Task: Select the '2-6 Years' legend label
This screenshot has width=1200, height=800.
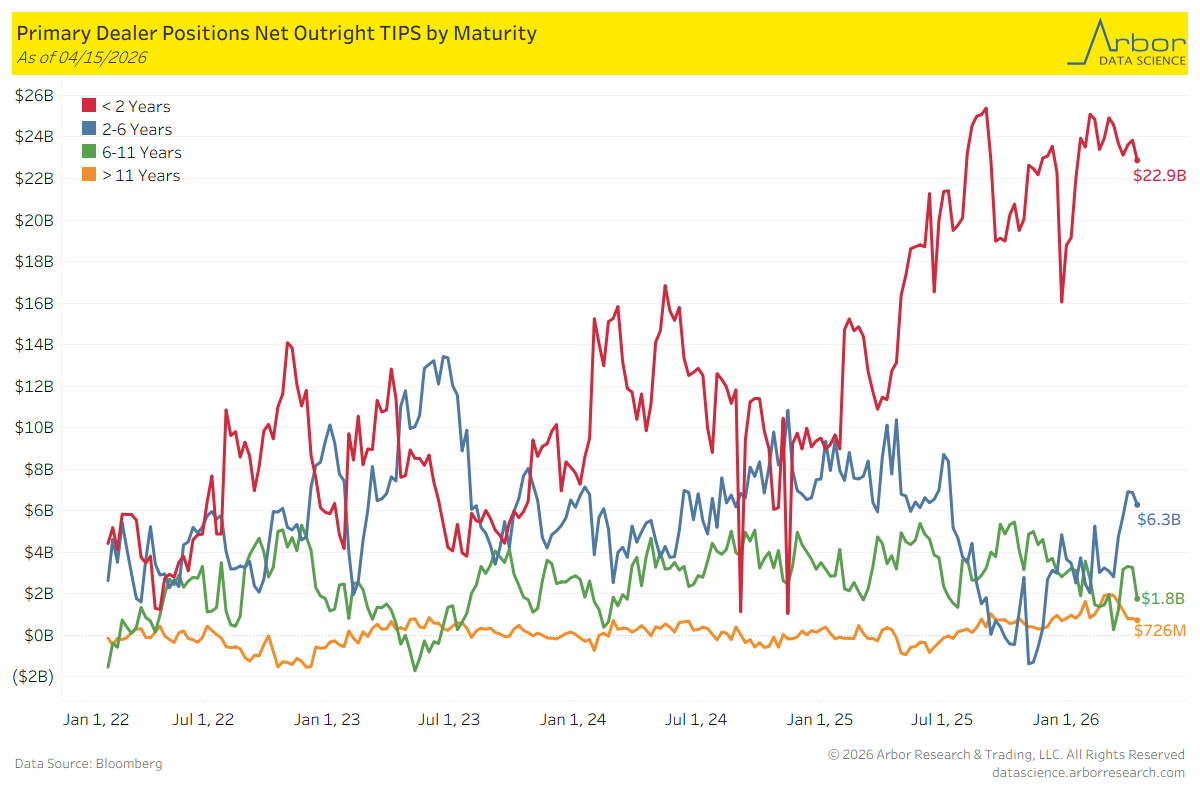Action: [137, 129]
